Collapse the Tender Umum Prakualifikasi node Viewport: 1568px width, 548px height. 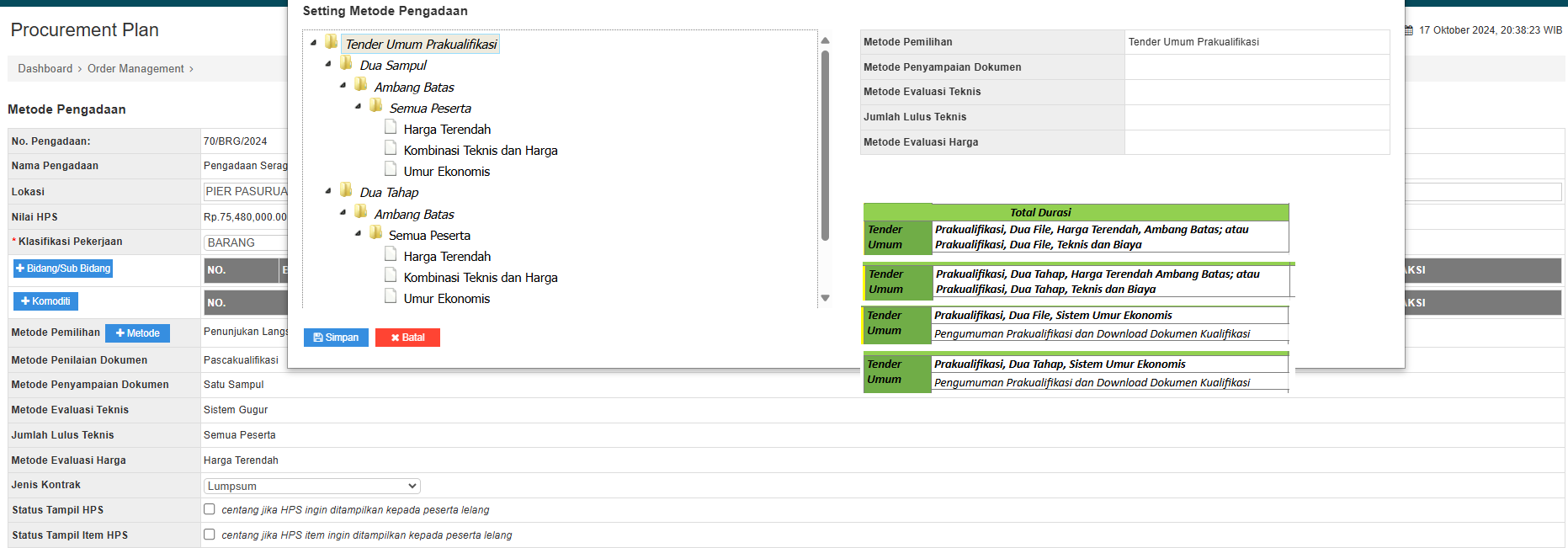click(x=313, y=43)
